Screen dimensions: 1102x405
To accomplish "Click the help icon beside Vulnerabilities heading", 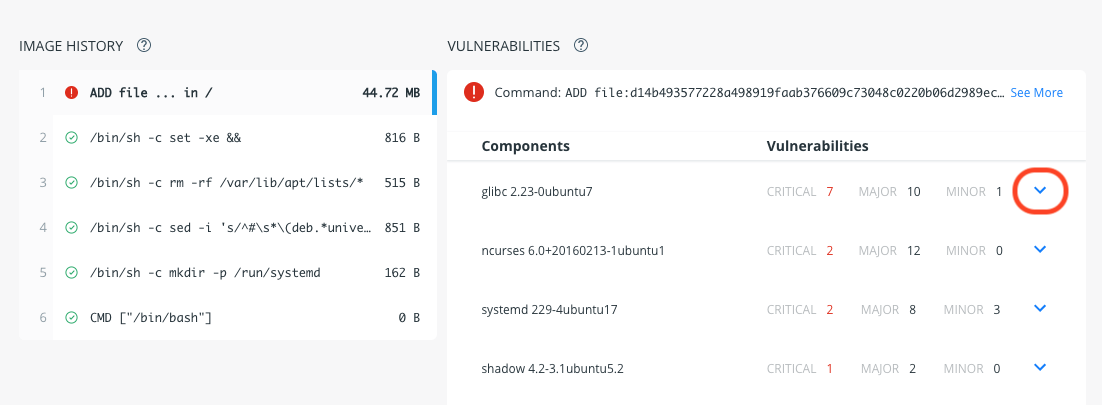I will click(x=581, y=45).
